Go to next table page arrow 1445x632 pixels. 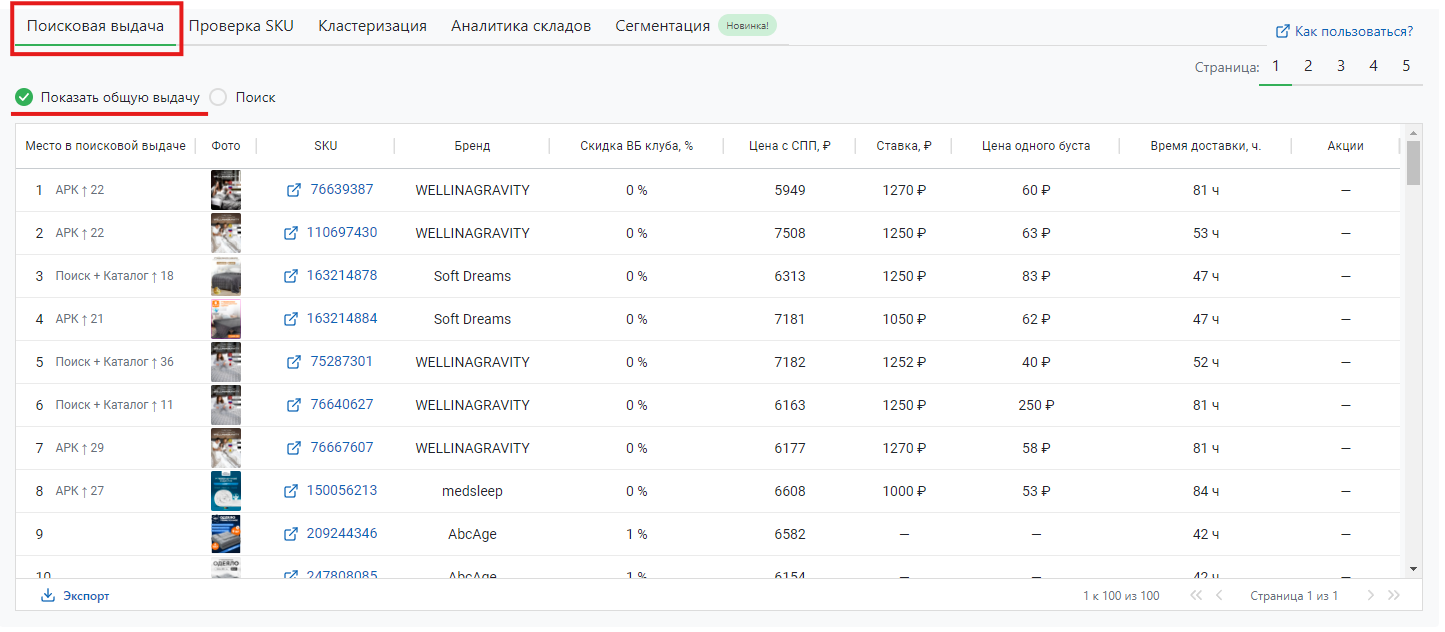coord(1370,596)
